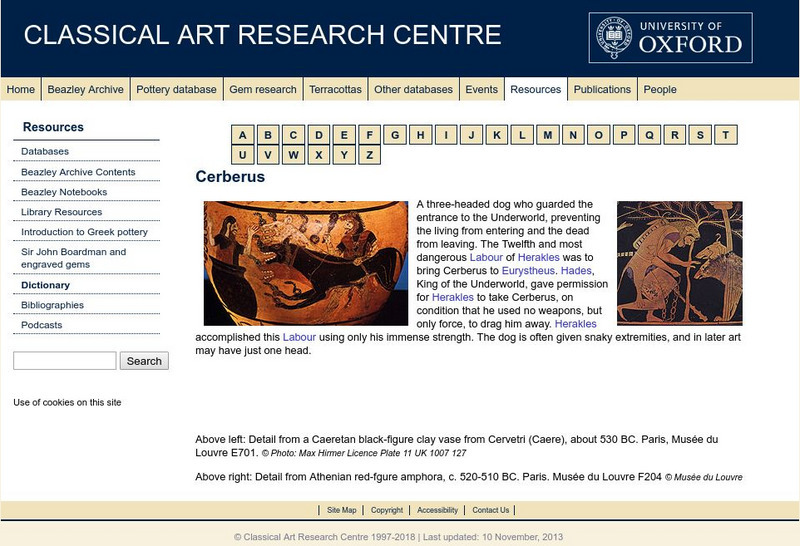Viewport: 800px width, 546px height.
Task: Open dictionary entries under F
Action: pos(369,135)
